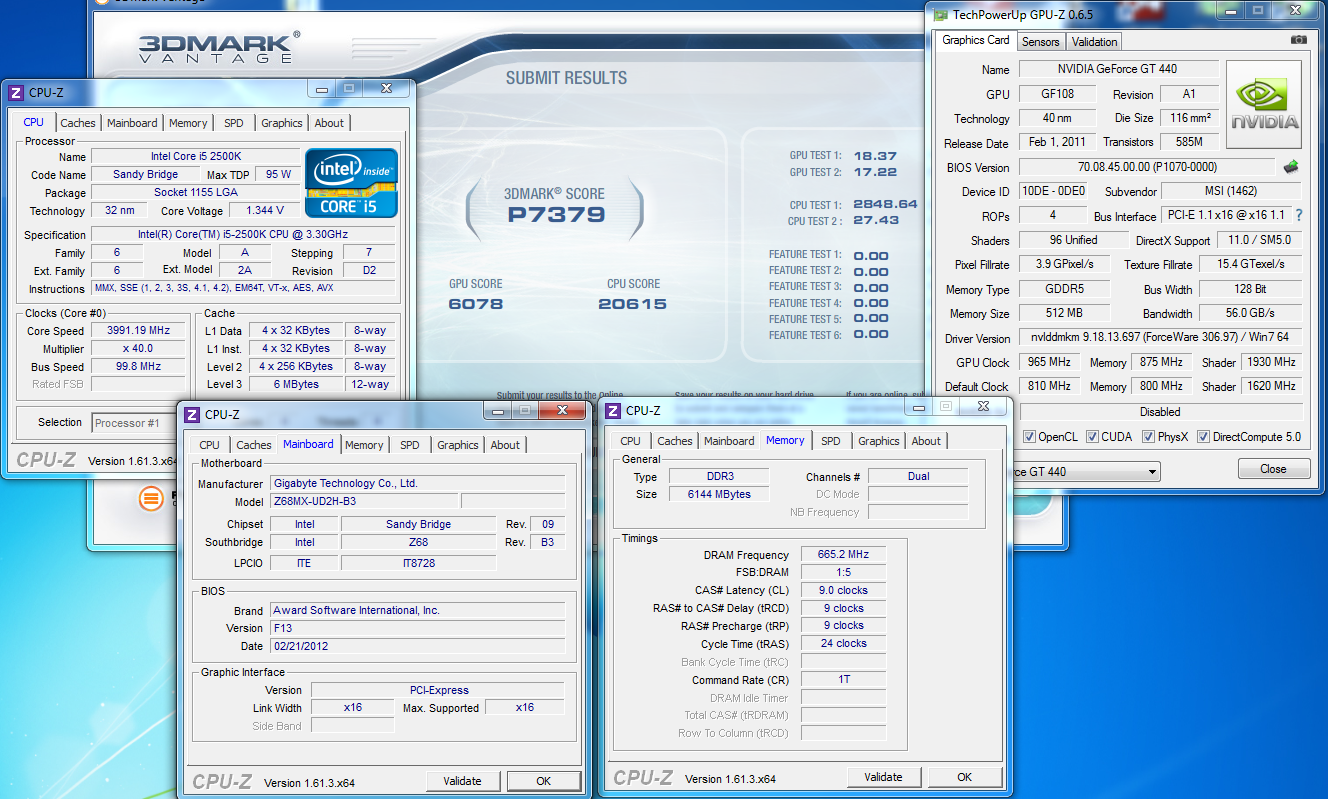Click the Intel Core i5 logo badge
The height and width of the screenshot is (799, 1328).
351,183
